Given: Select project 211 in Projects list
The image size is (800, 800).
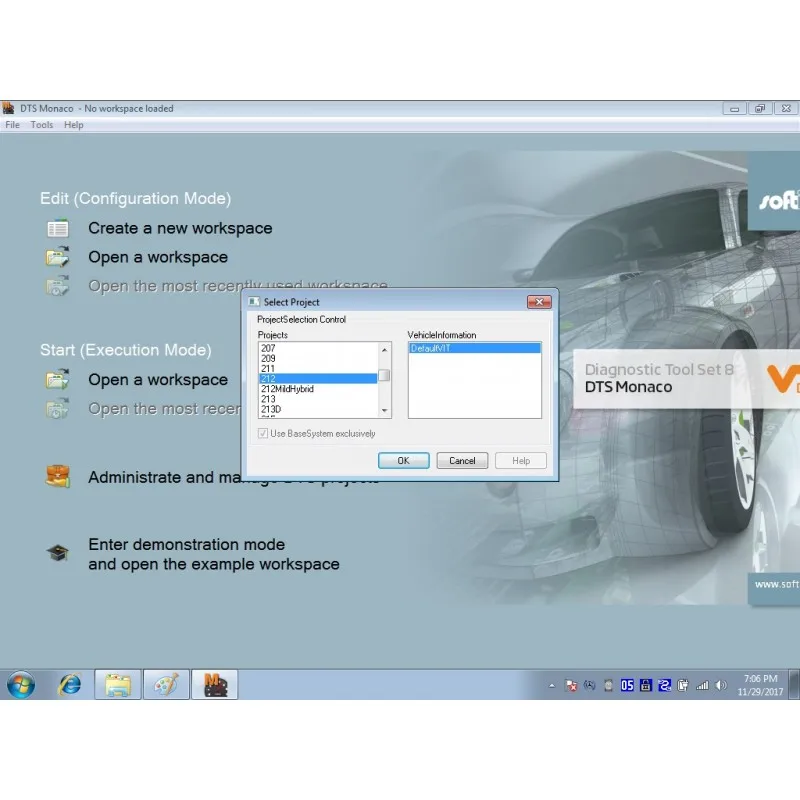Looking at the screenshot, I should click(x=318, y=368).
